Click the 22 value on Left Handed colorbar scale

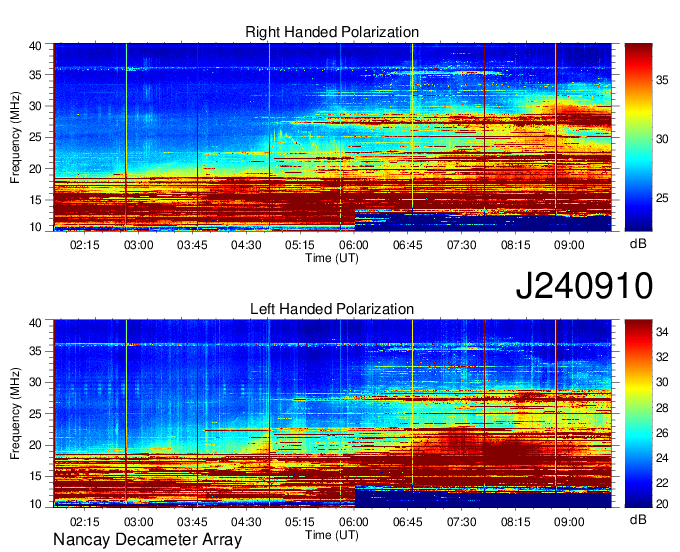pos(662,483)
